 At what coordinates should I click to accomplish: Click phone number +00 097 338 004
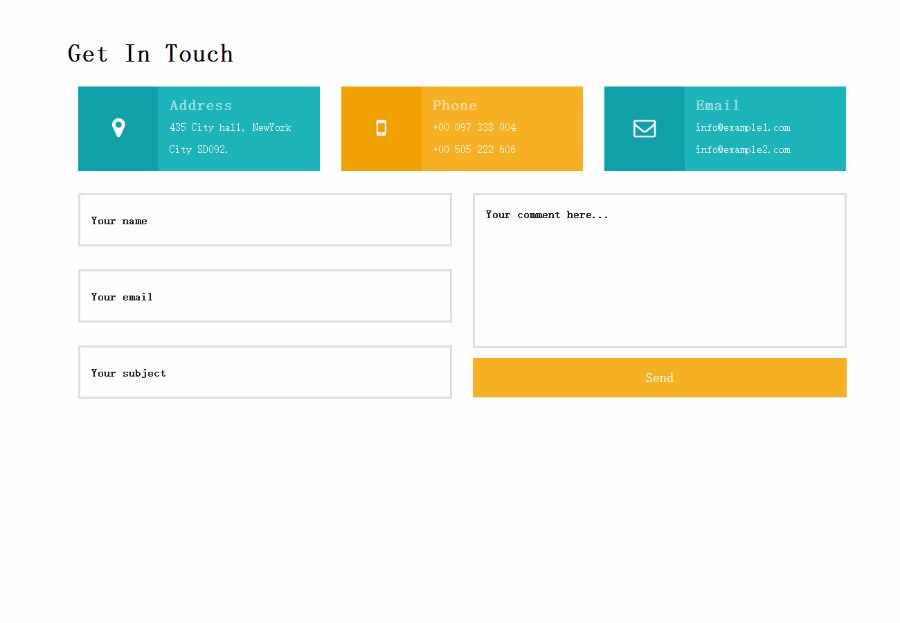(474, 127)
